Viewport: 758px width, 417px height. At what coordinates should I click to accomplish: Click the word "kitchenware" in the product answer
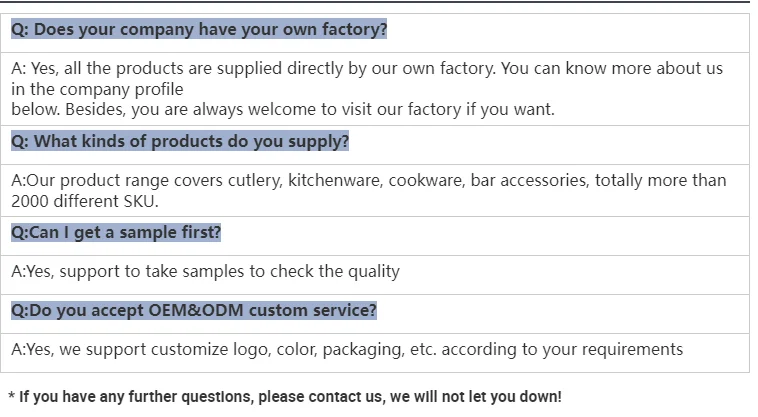click(x=372, y=181)
